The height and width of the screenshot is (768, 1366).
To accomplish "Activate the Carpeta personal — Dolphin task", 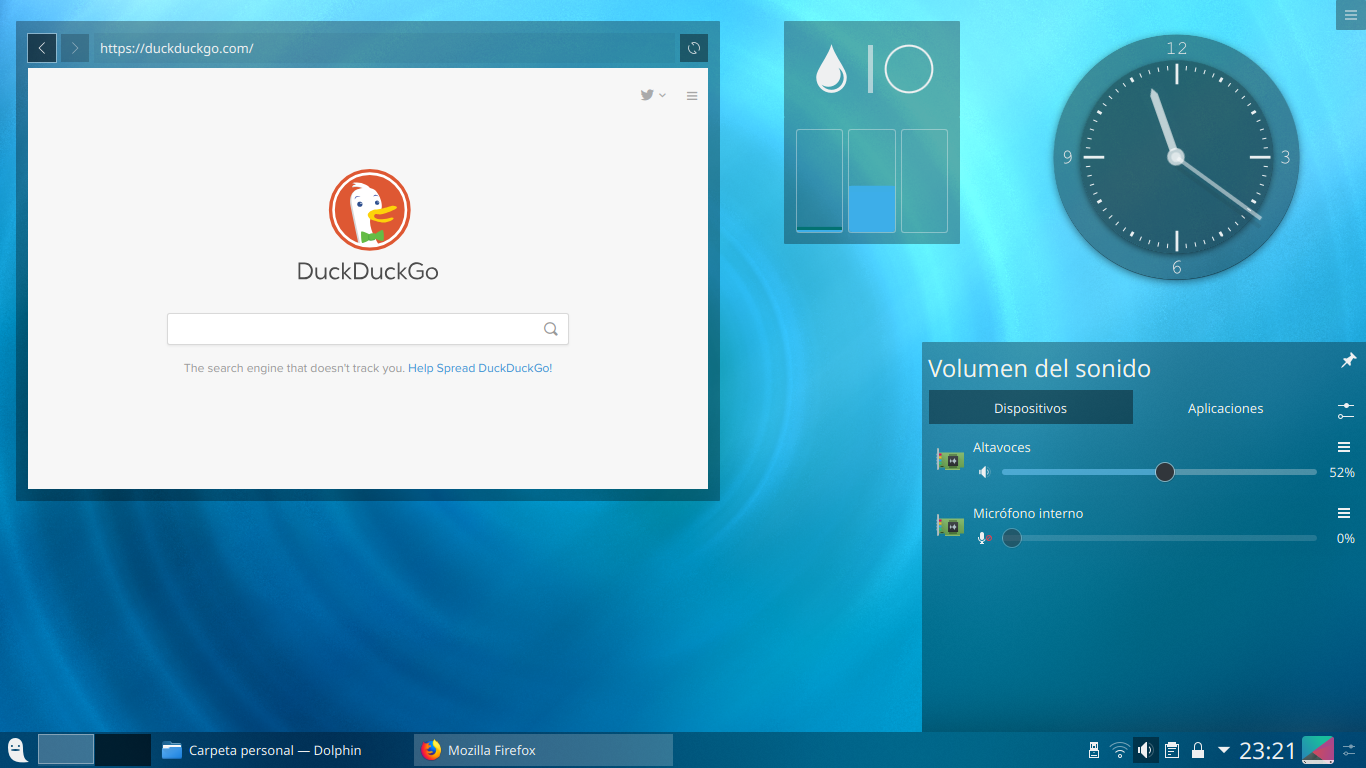I will [x=282, y=750].
